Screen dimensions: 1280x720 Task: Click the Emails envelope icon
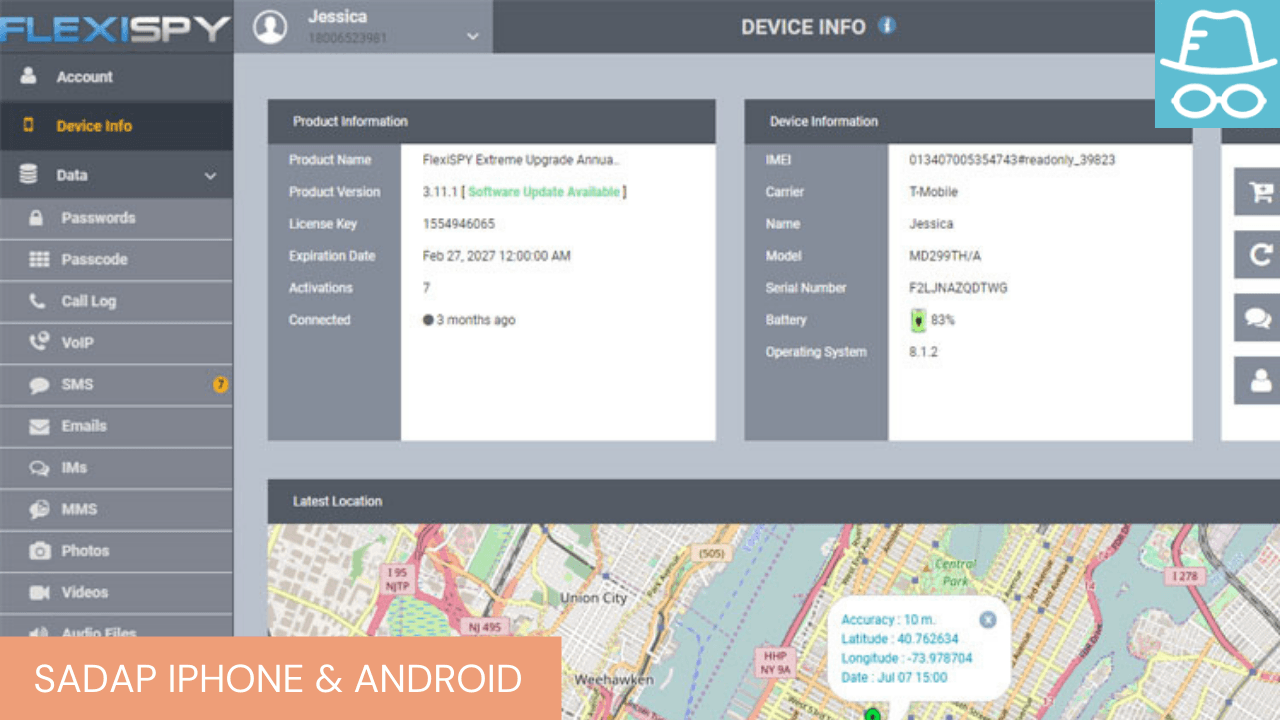pyautogui.click(x=39, y=426)
